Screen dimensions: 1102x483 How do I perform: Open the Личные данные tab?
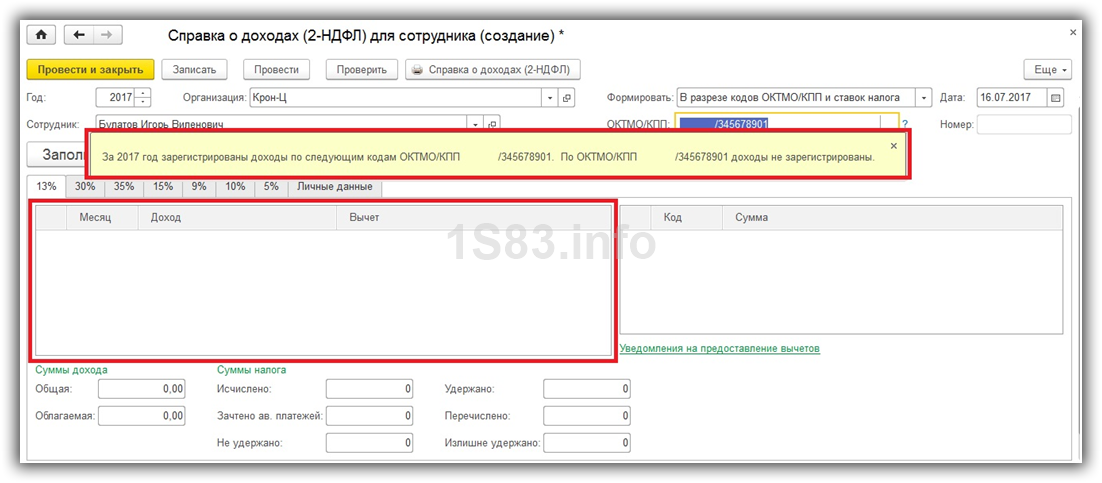click(335, 187)
